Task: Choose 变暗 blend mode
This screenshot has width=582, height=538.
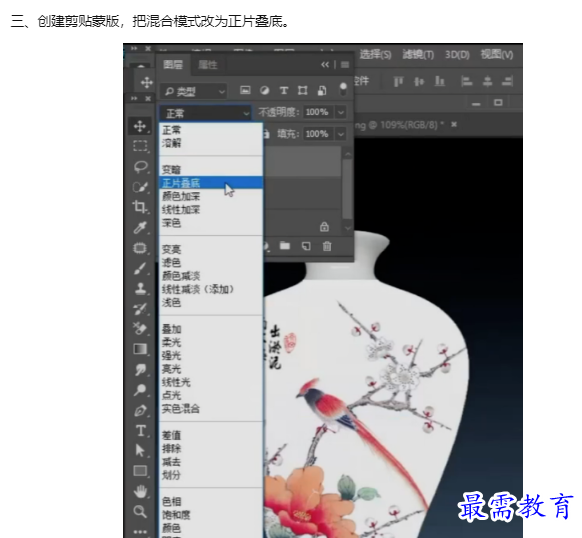Action: [211, 170]
